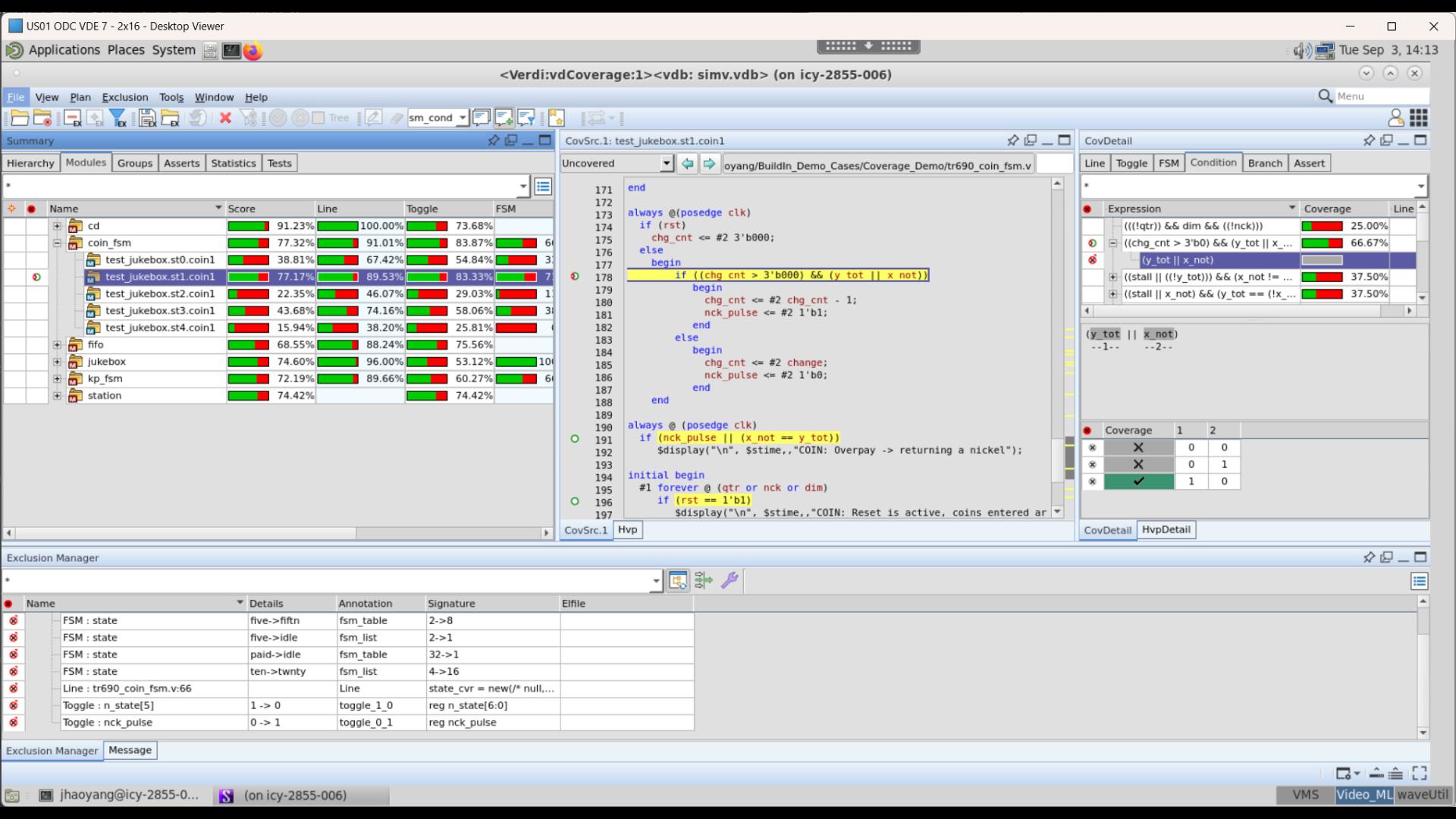Expand the station module node
The image size is (1456, 819).
57,395
